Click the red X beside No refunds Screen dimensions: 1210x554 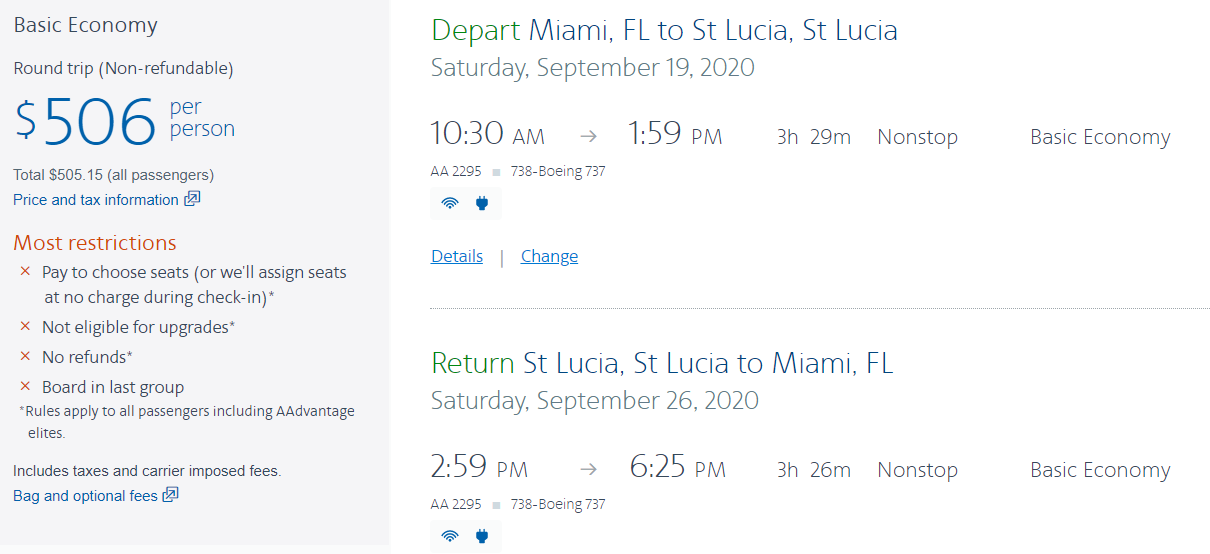click(x=25, y=357)
